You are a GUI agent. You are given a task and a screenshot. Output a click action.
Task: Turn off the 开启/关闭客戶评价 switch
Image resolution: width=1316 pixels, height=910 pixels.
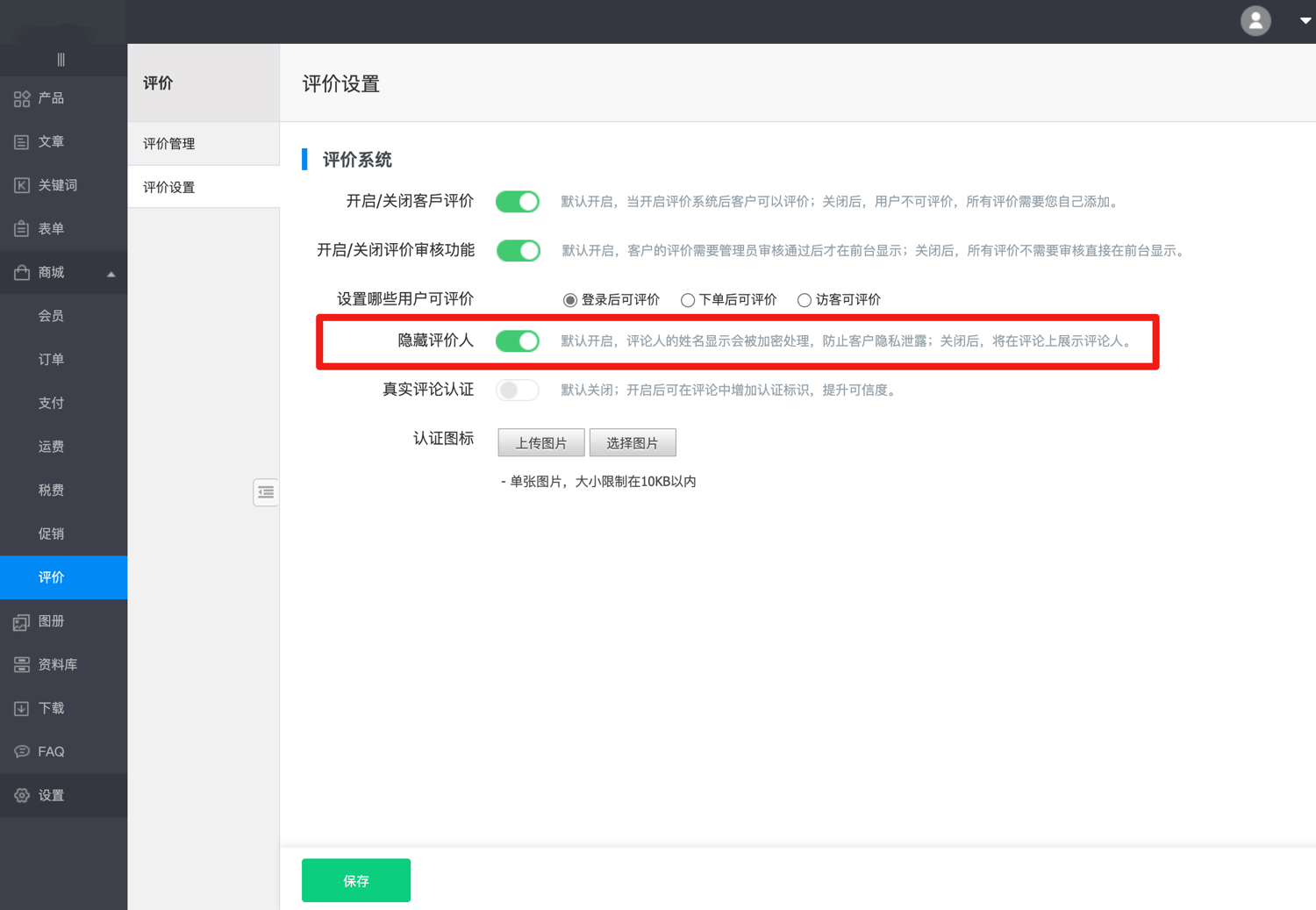point(518,202)
